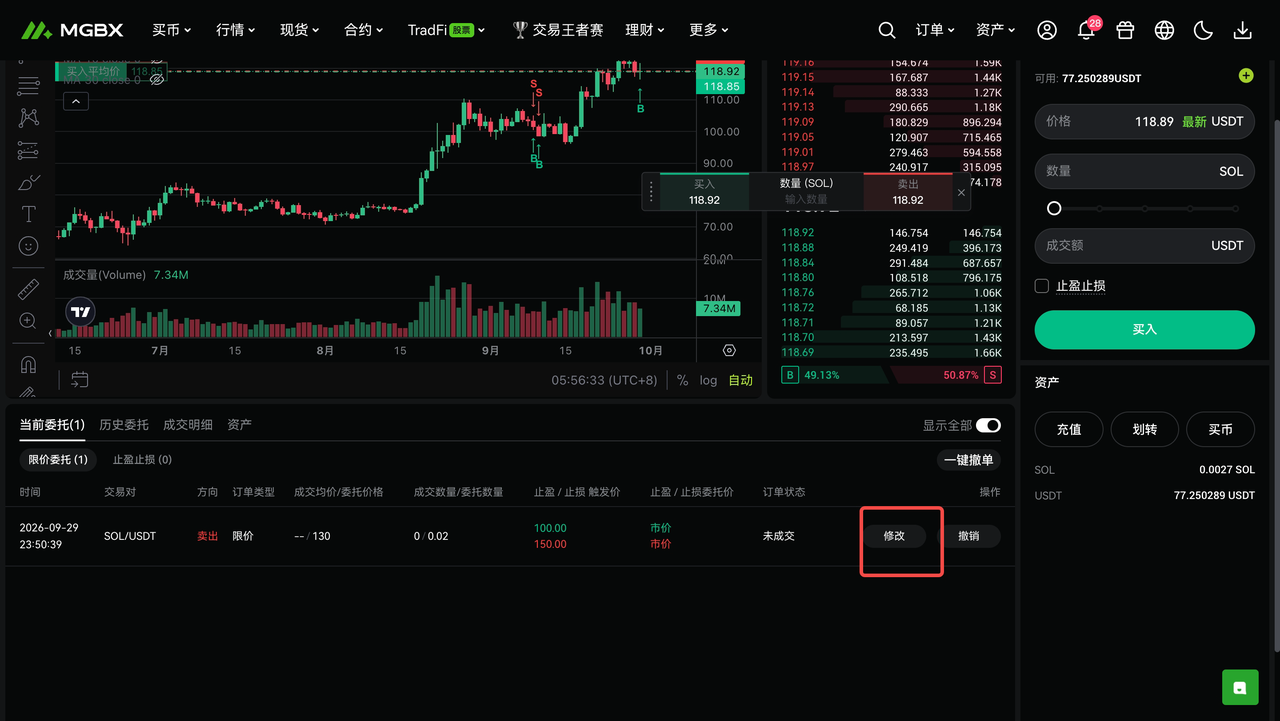The width and height of the screenshot is (1280, 721).
Task: Expand the 行情 dropdown menu
Action: coord(236,30)
